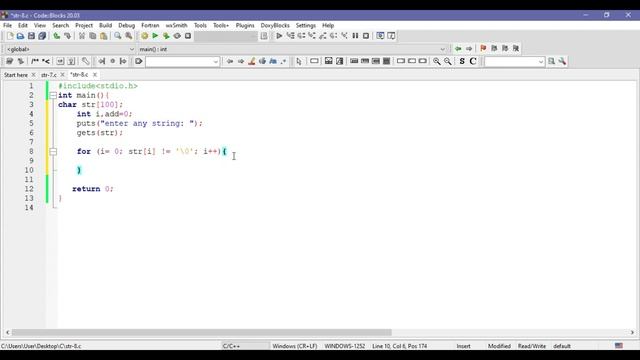Open the Debug menu

pyautogui.click(x=127, y=25)
